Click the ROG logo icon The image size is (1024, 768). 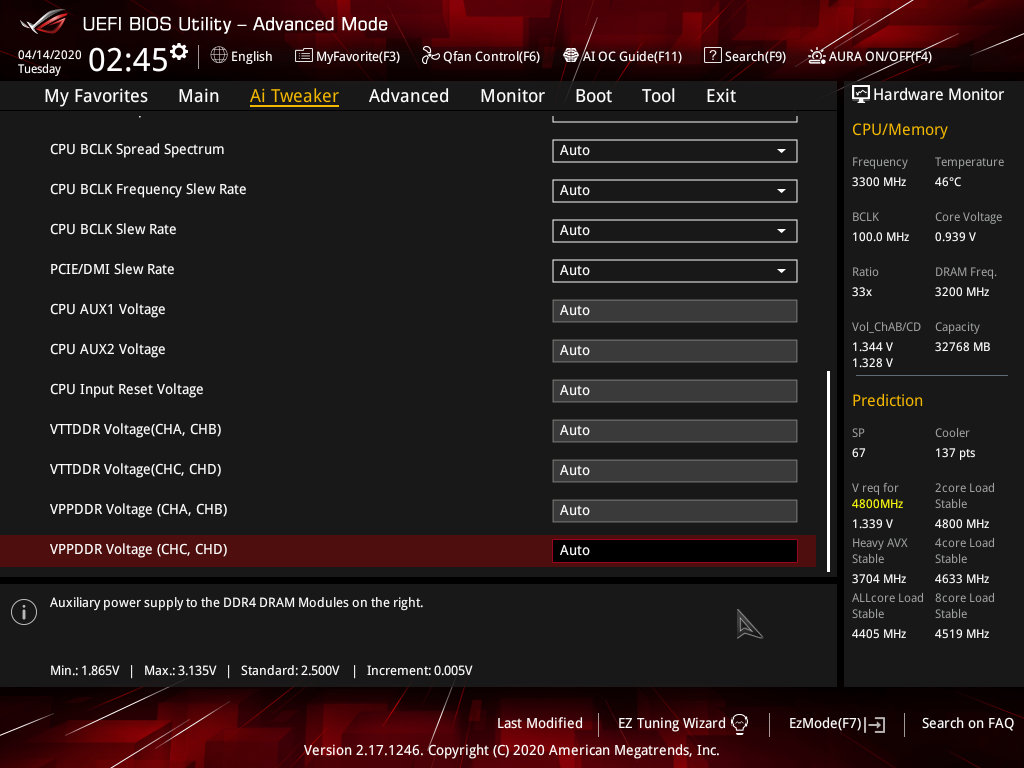point(44,23)
